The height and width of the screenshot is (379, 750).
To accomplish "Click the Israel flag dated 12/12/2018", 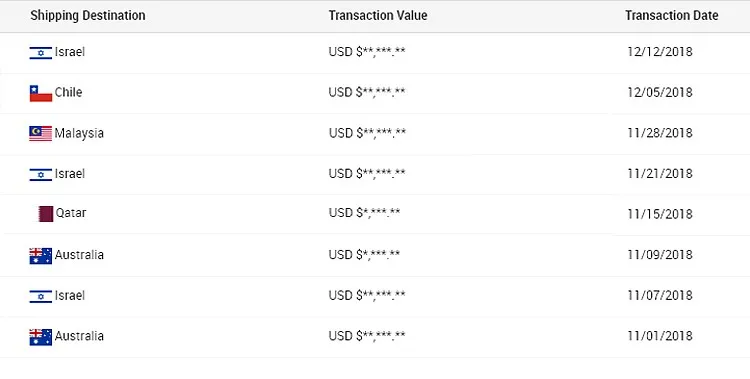I will click(x=41, y=53).
